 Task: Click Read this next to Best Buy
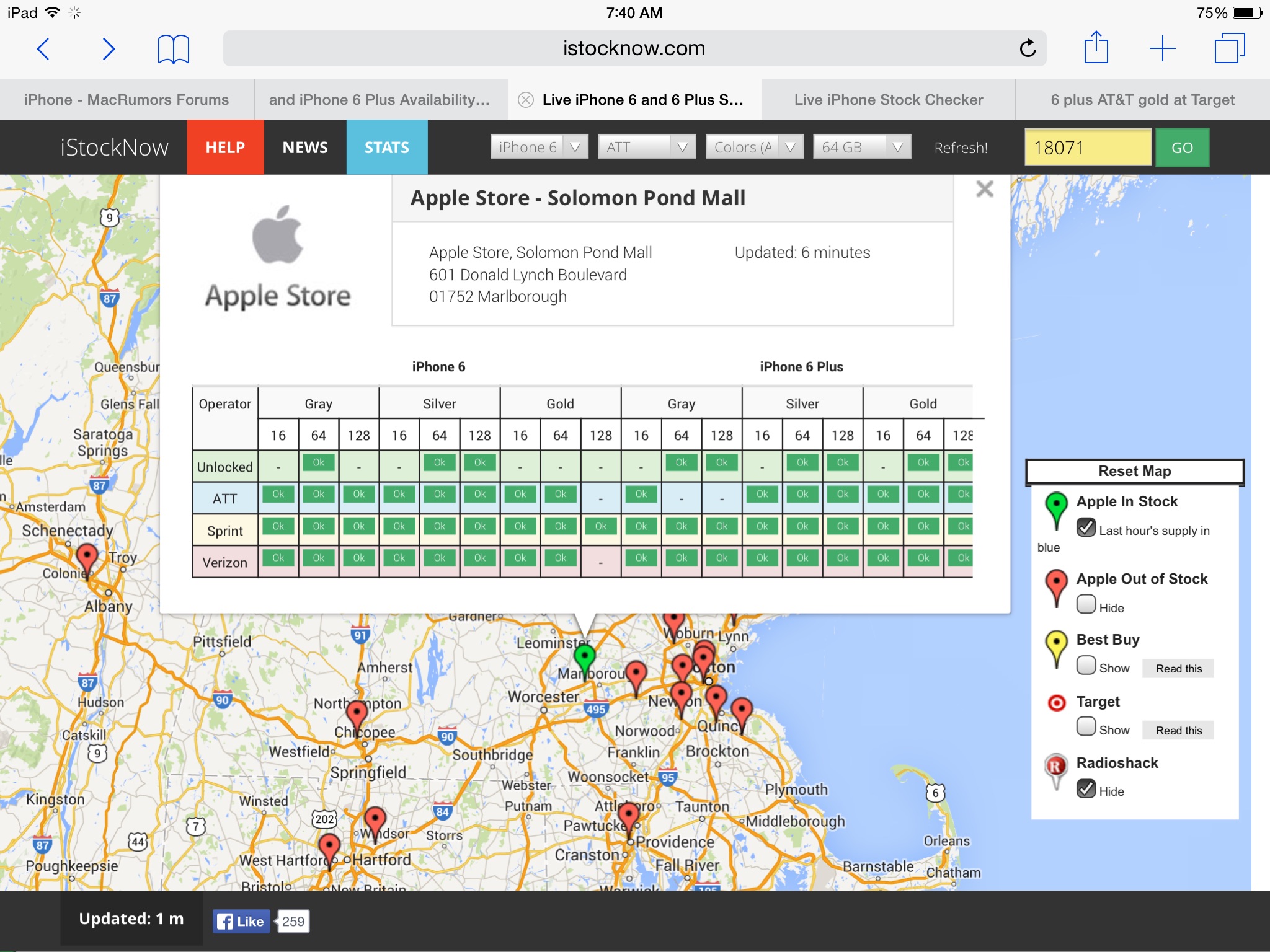pyautogui.click(x=1178, y=668)
